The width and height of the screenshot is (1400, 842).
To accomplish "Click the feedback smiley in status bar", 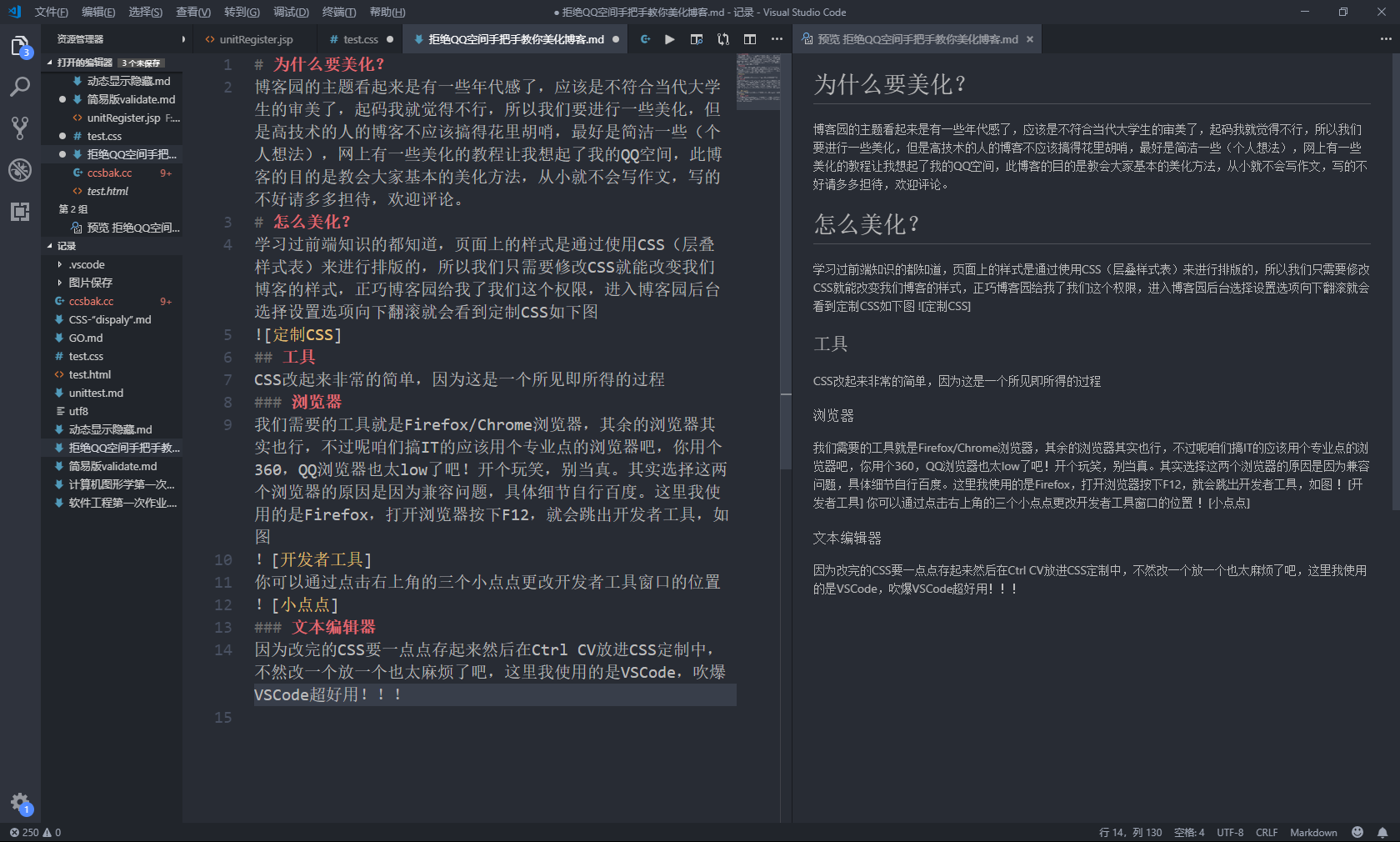I will (1357, 832).
